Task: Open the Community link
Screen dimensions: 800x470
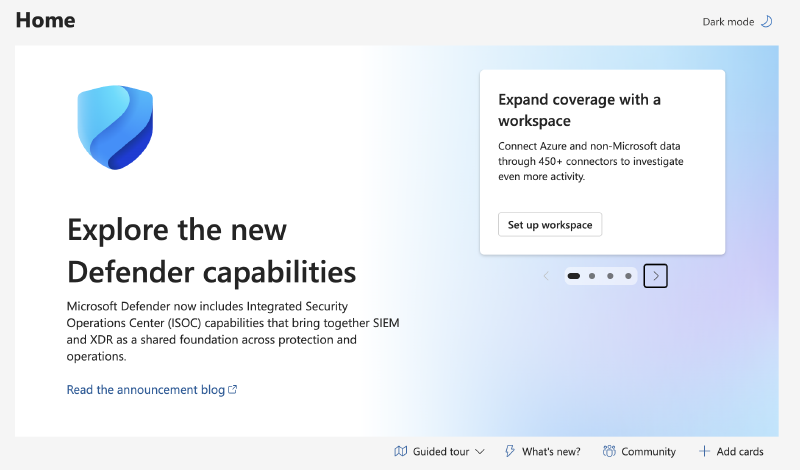Action: (x=648, y=452)
